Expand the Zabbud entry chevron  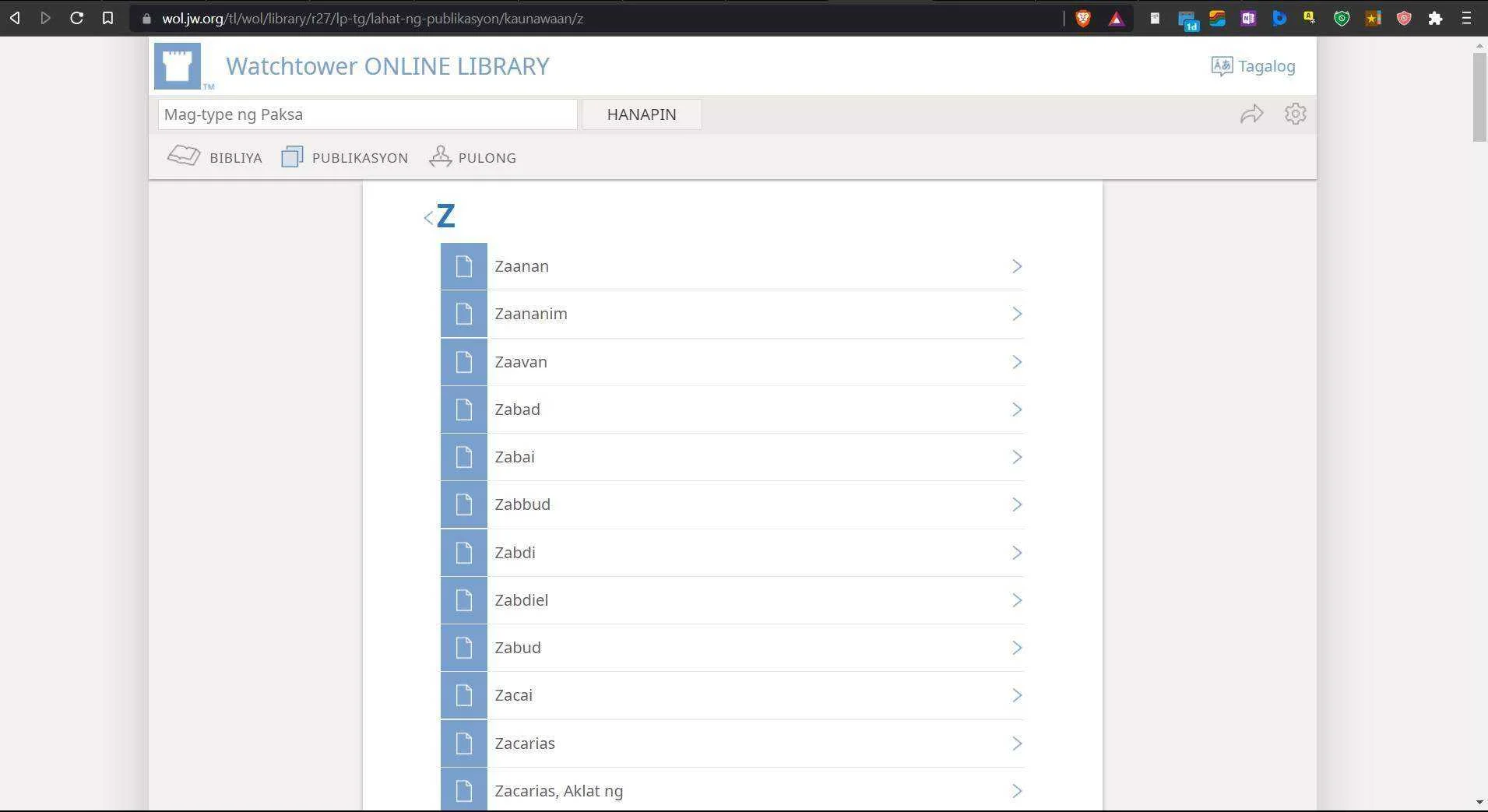point(1017,504)
